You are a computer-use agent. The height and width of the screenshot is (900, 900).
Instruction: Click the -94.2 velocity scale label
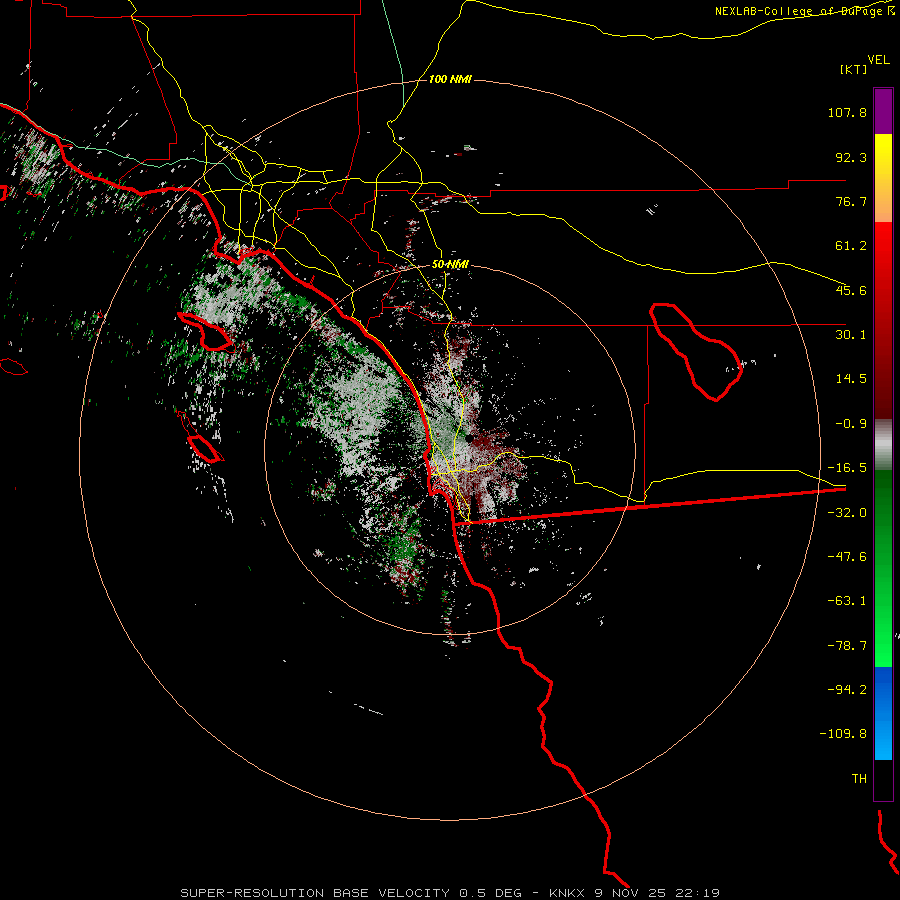[x=847, y=690]
